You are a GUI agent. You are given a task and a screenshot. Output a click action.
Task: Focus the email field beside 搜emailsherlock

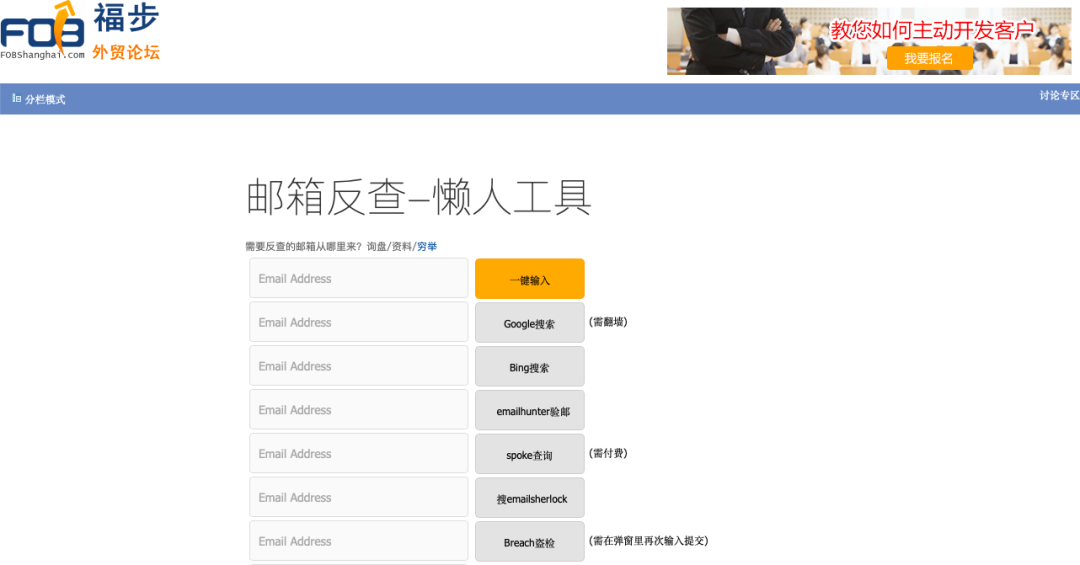359,497
